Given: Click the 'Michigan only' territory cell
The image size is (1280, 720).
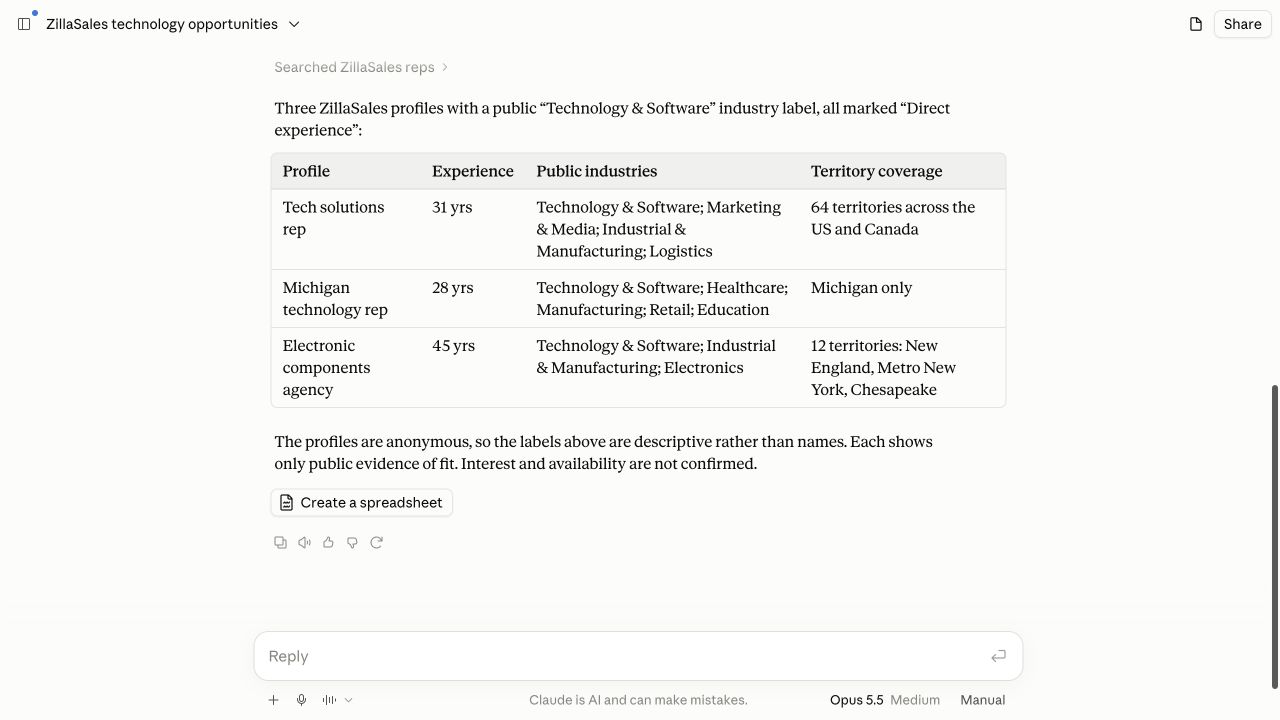Looking at the screenshot, I should coord(904,298).
